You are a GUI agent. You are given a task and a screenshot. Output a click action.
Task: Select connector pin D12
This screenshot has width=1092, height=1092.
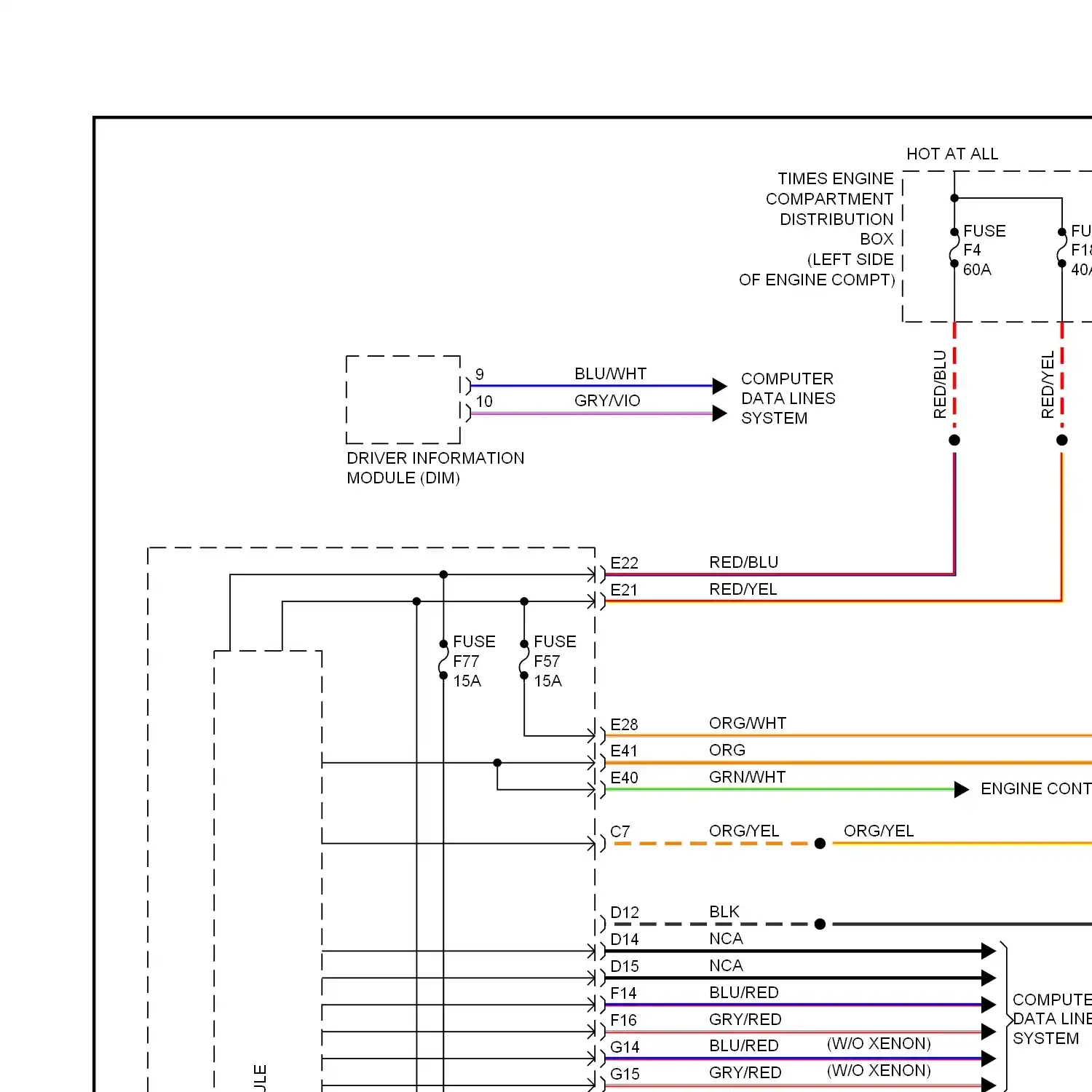(625, 912)
